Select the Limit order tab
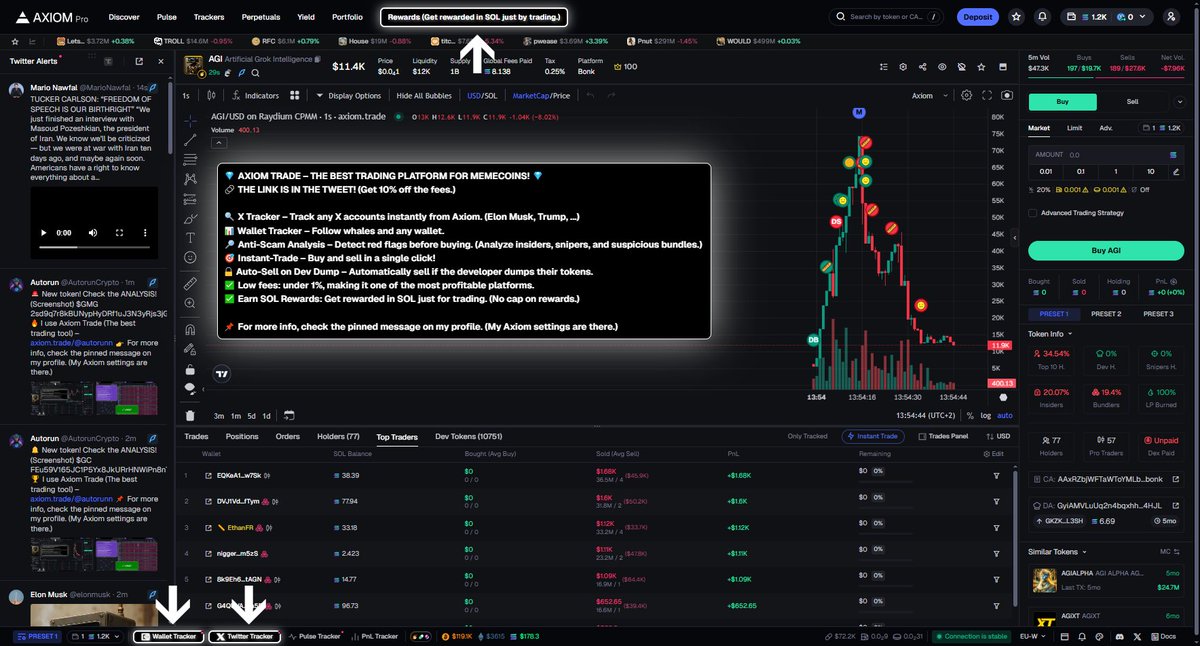Screen dimensions: 1200x646 (1074, 128)
